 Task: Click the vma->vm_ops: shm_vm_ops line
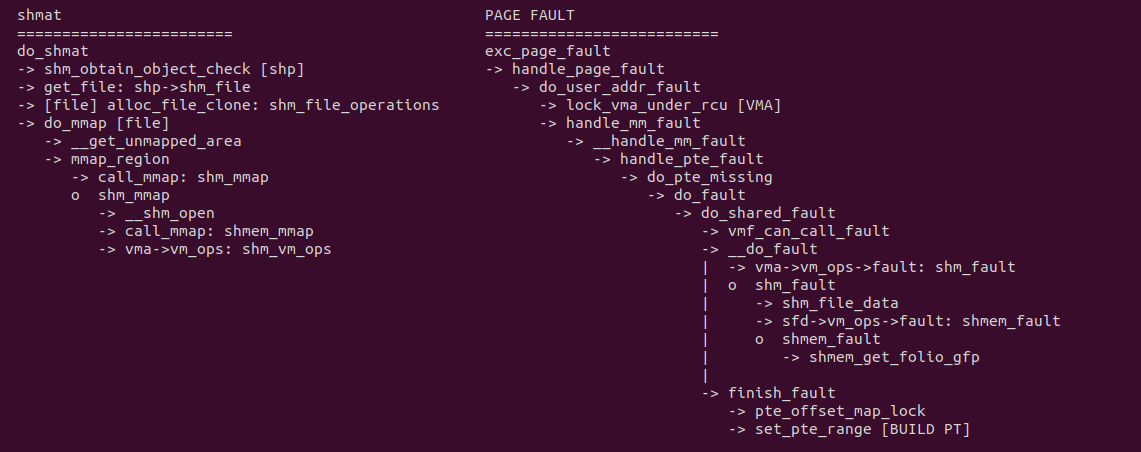(x=228, y=249)
